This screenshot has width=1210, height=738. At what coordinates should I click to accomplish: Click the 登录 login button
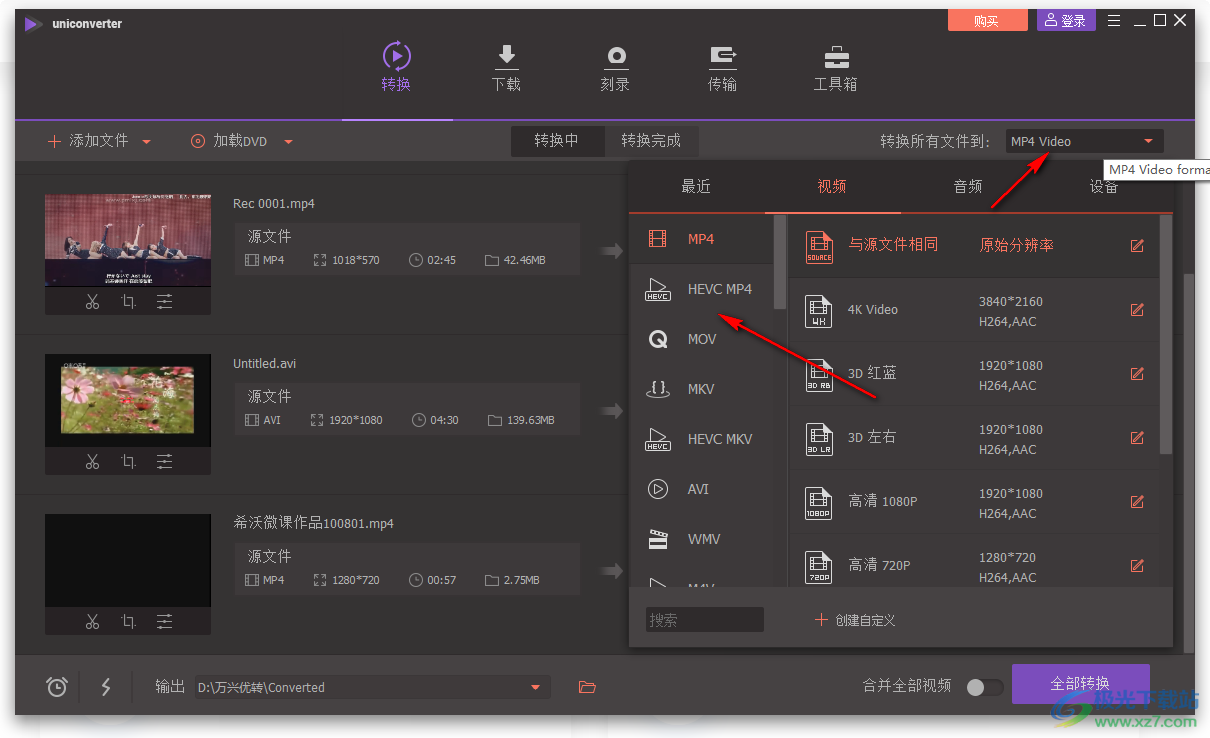tap(1066, 20)
